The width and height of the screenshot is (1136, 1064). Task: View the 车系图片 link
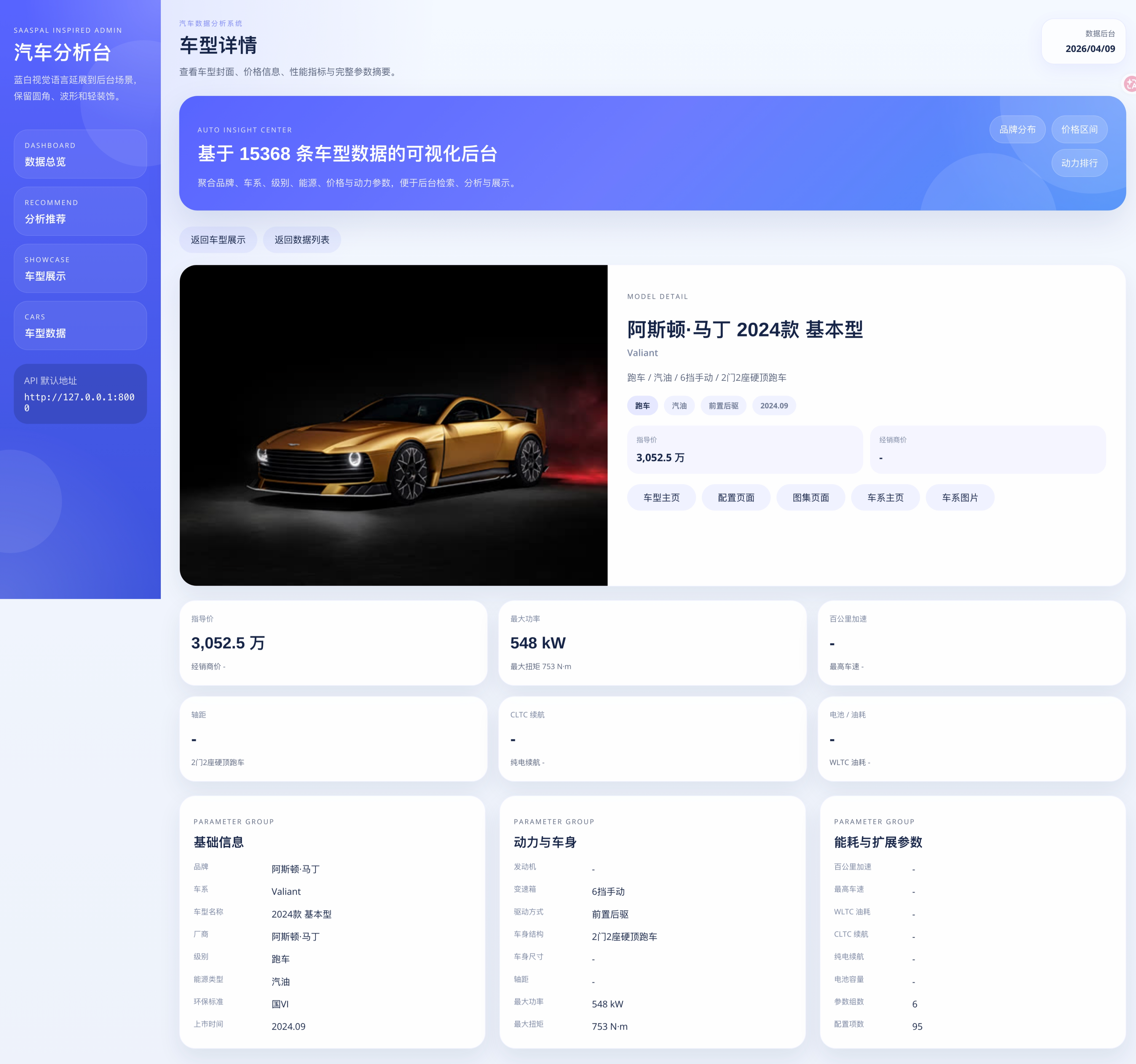959,498
